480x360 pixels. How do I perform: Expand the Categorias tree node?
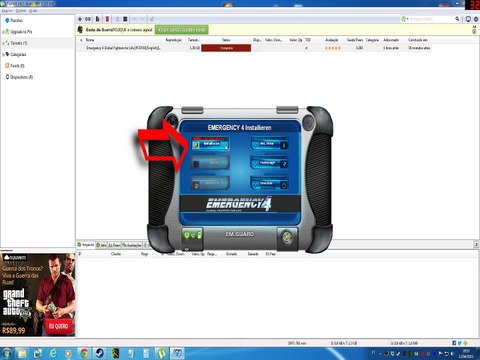3,55
